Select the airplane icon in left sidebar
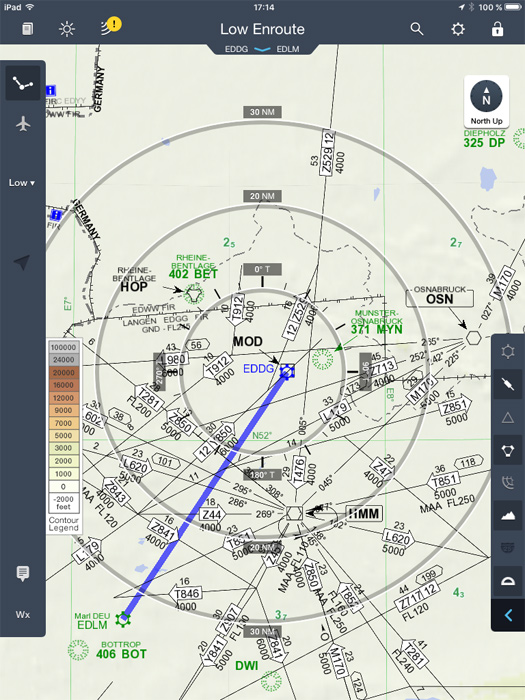Viewport: 525px width, 700px height. [23, 124]
